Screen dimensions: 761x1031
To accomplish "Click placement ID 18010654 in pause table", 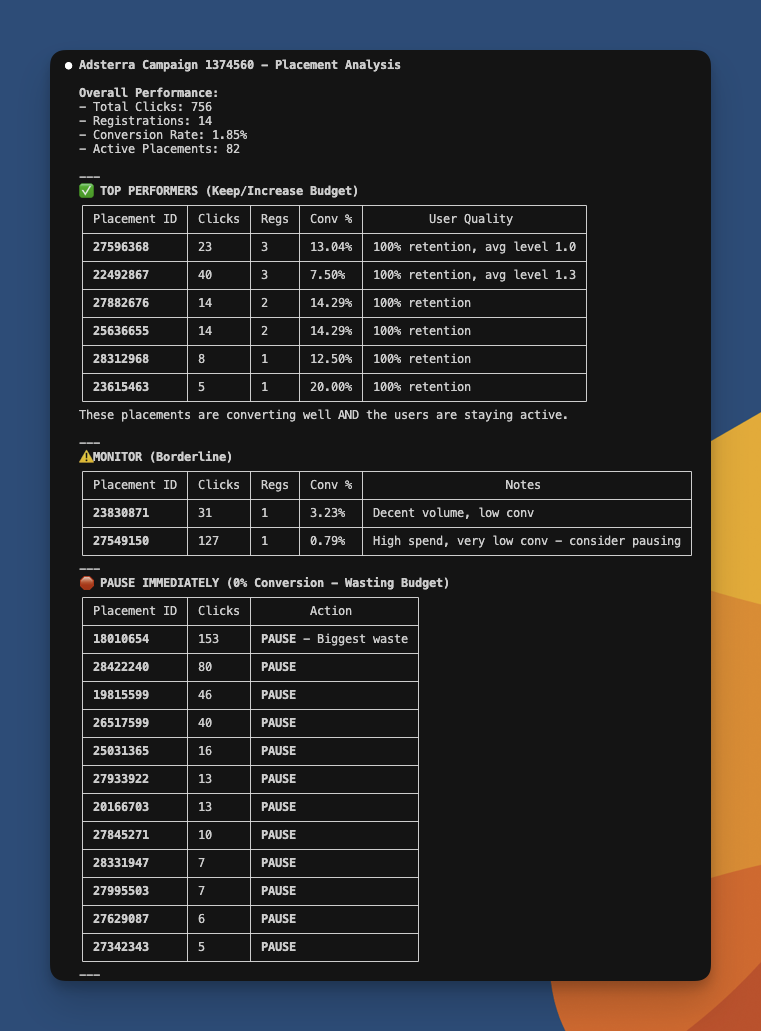I will (x=121, y=638).
